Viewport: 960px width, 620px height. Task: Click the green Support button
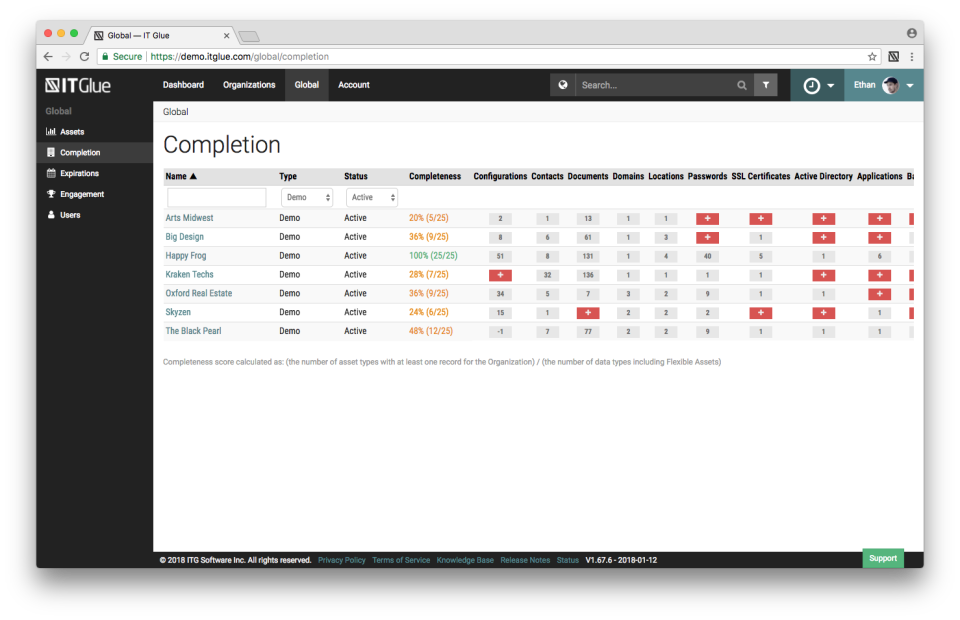point(882,558)
